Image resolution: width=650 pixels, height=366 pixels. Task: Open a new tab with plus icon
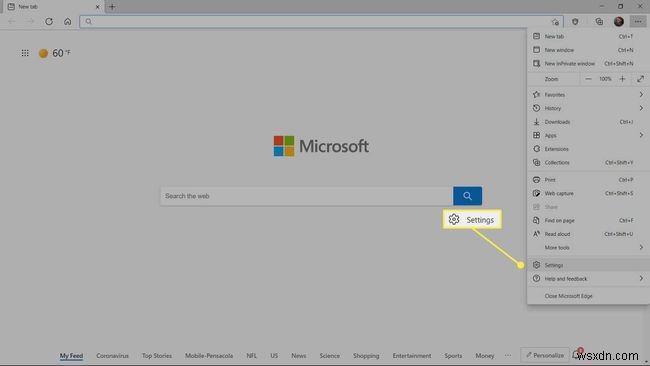click(112, 7)
